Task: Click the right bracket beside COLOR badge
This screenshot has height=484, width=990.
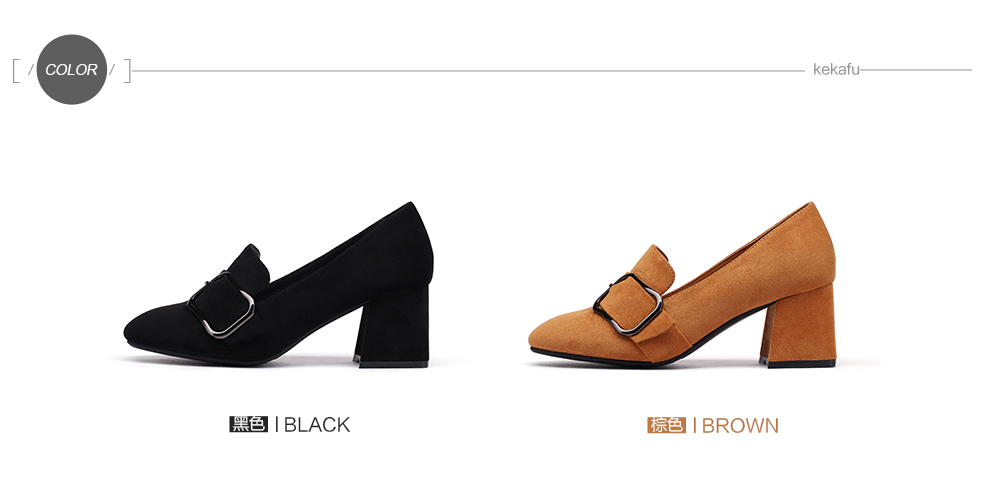Action: click(x=127, y=71)
